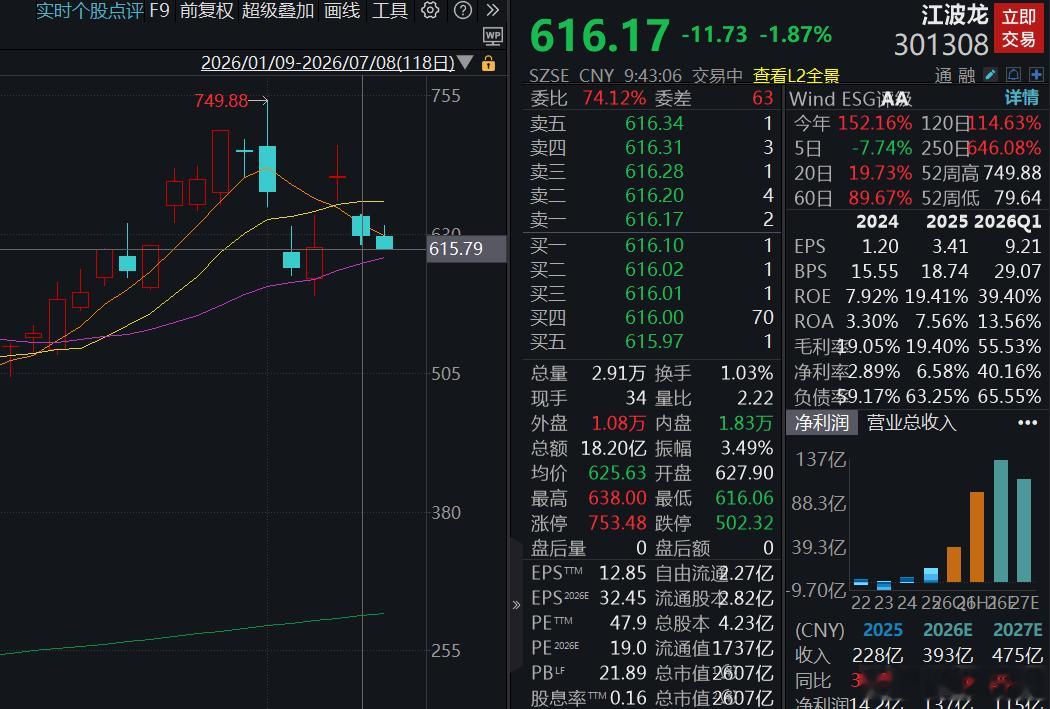Viewport: 1050px width, 709px height.
Task: Click the 615.79 price axis marker
Action: coord(466,249)
